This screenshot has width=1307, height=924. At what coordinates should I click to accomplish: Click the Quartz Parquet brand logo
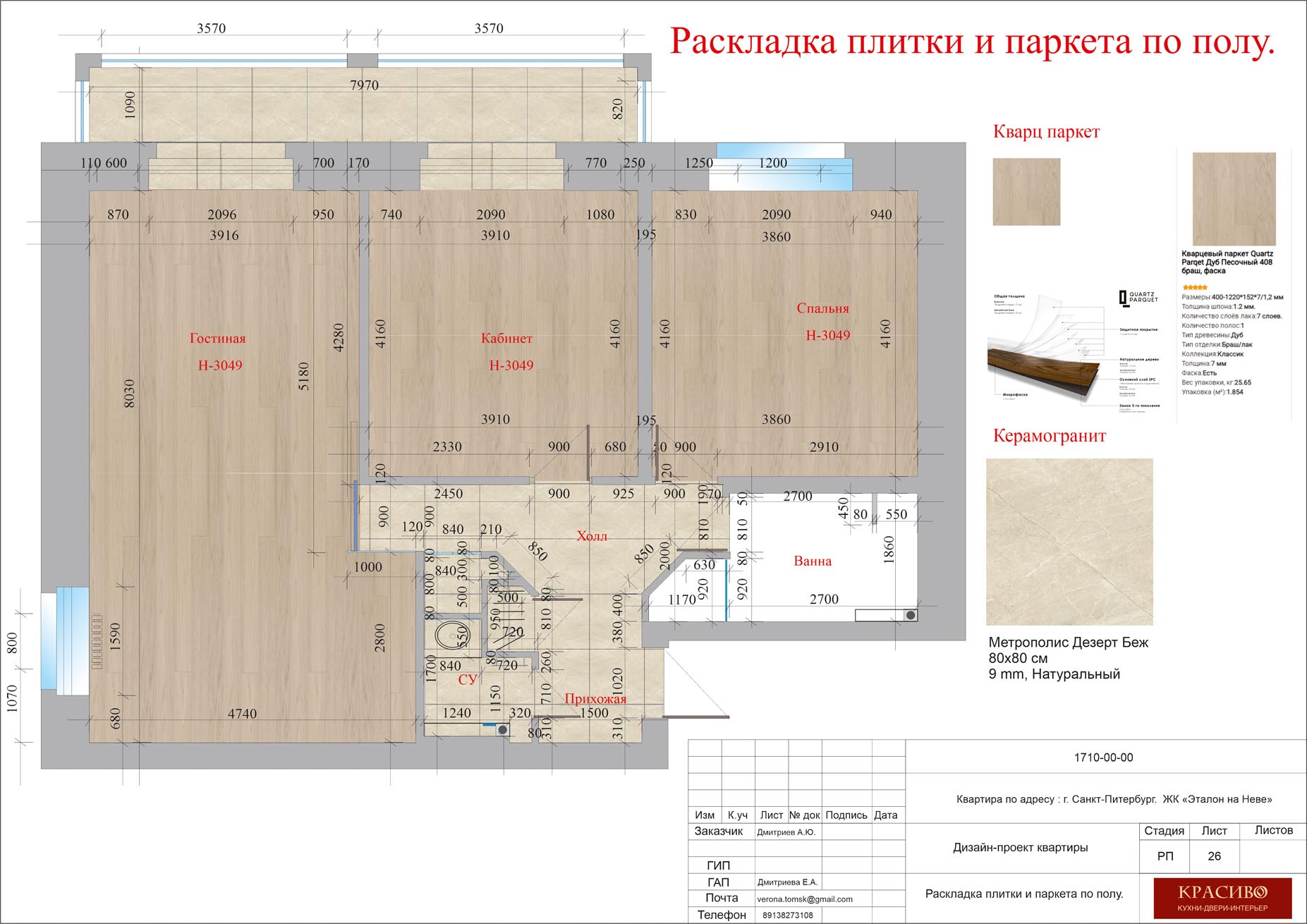coord(1138,298)
